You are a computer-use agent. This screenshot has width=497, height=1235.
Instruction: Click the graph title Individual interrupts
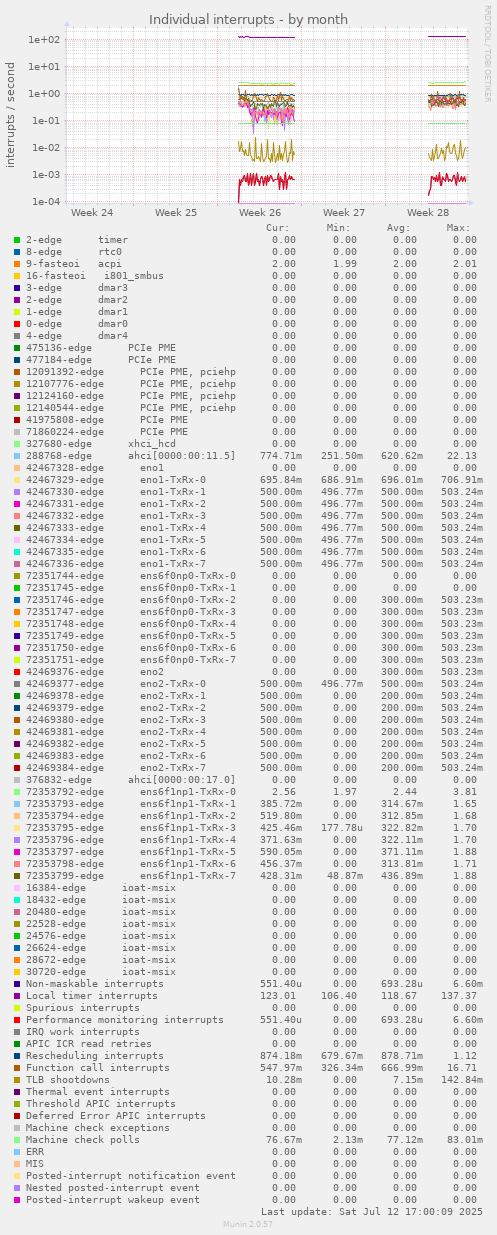(248, 19)
